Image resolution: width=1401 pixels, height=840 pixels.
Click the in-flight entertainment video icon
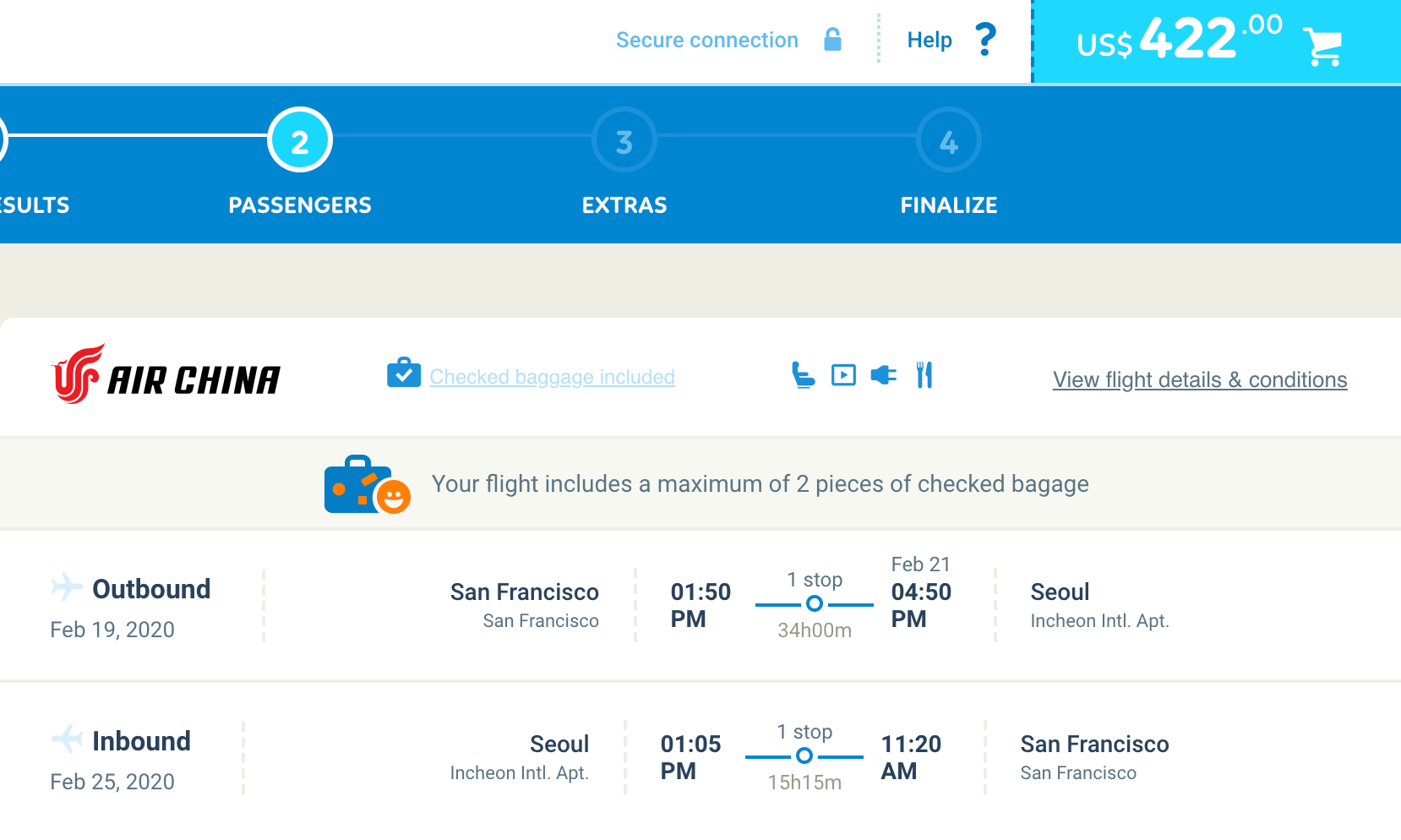[843, 374]
